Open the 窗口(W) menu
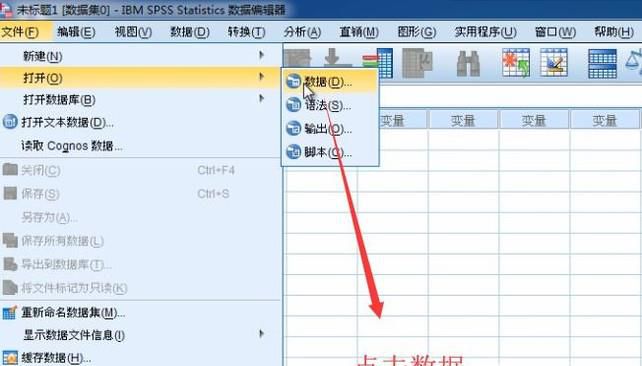 click(555, 32)
